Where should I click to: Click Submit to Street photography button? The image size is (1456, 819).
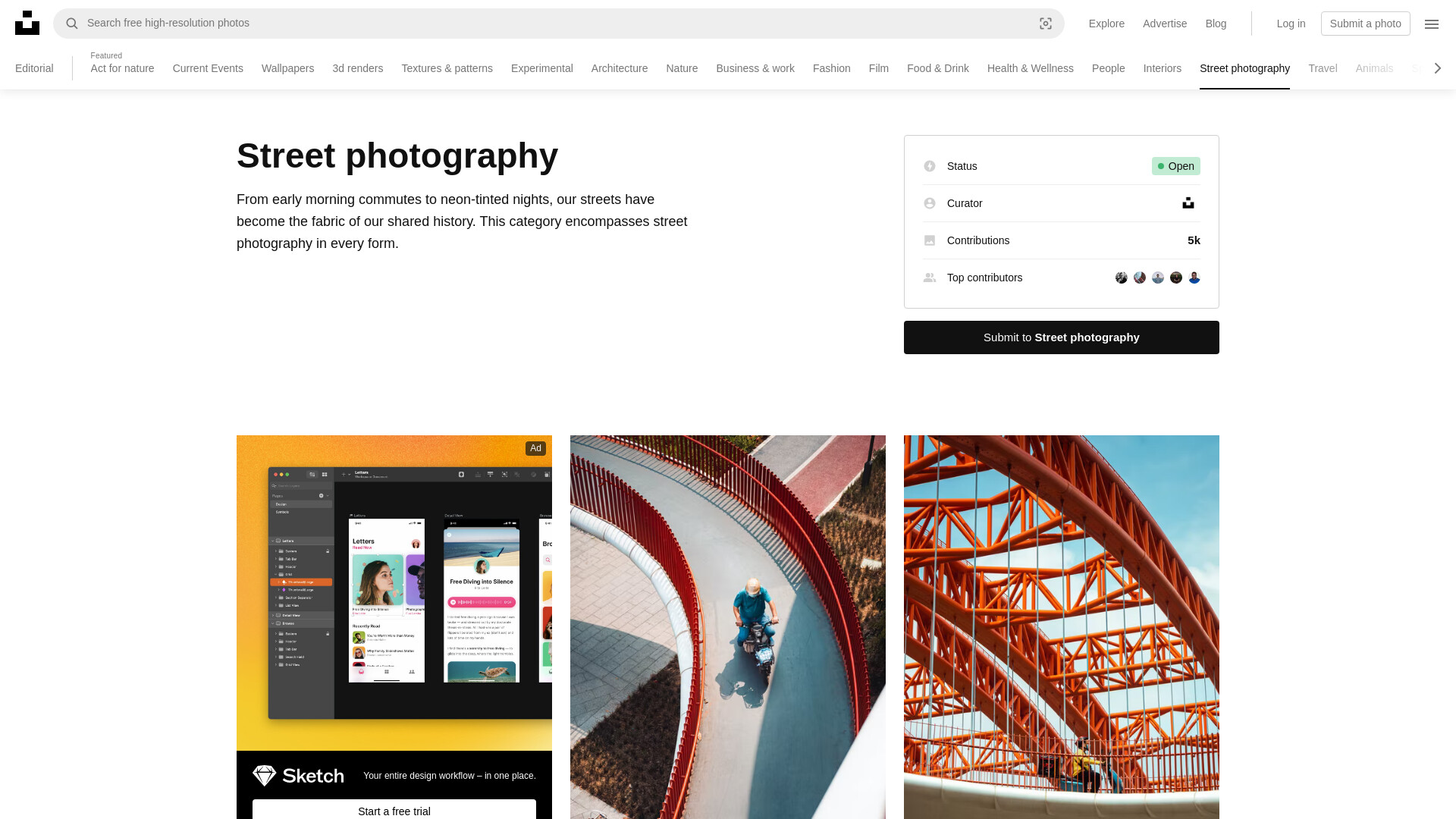click(x=1061, y=337)
